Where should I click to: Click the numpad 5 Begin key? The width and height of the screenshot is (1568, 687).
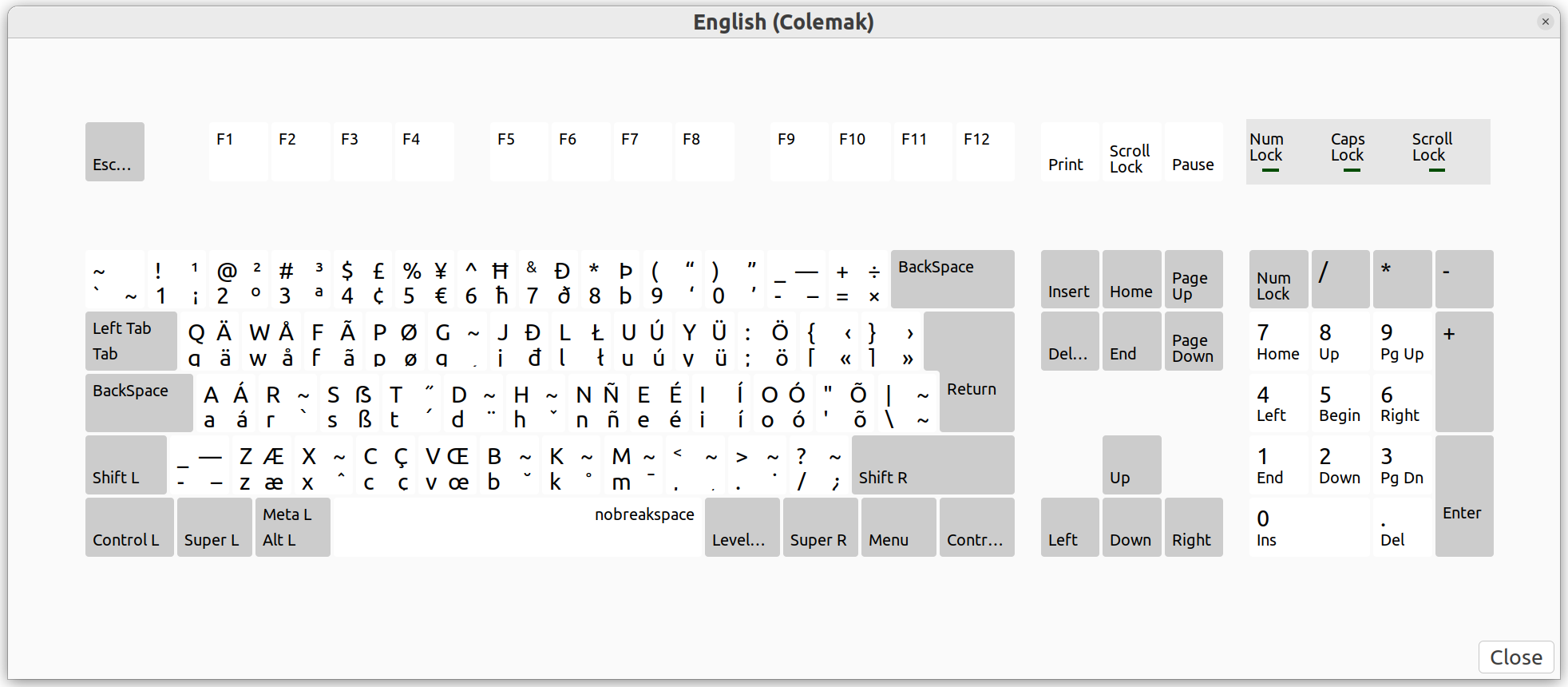(x=1340, y=403)
